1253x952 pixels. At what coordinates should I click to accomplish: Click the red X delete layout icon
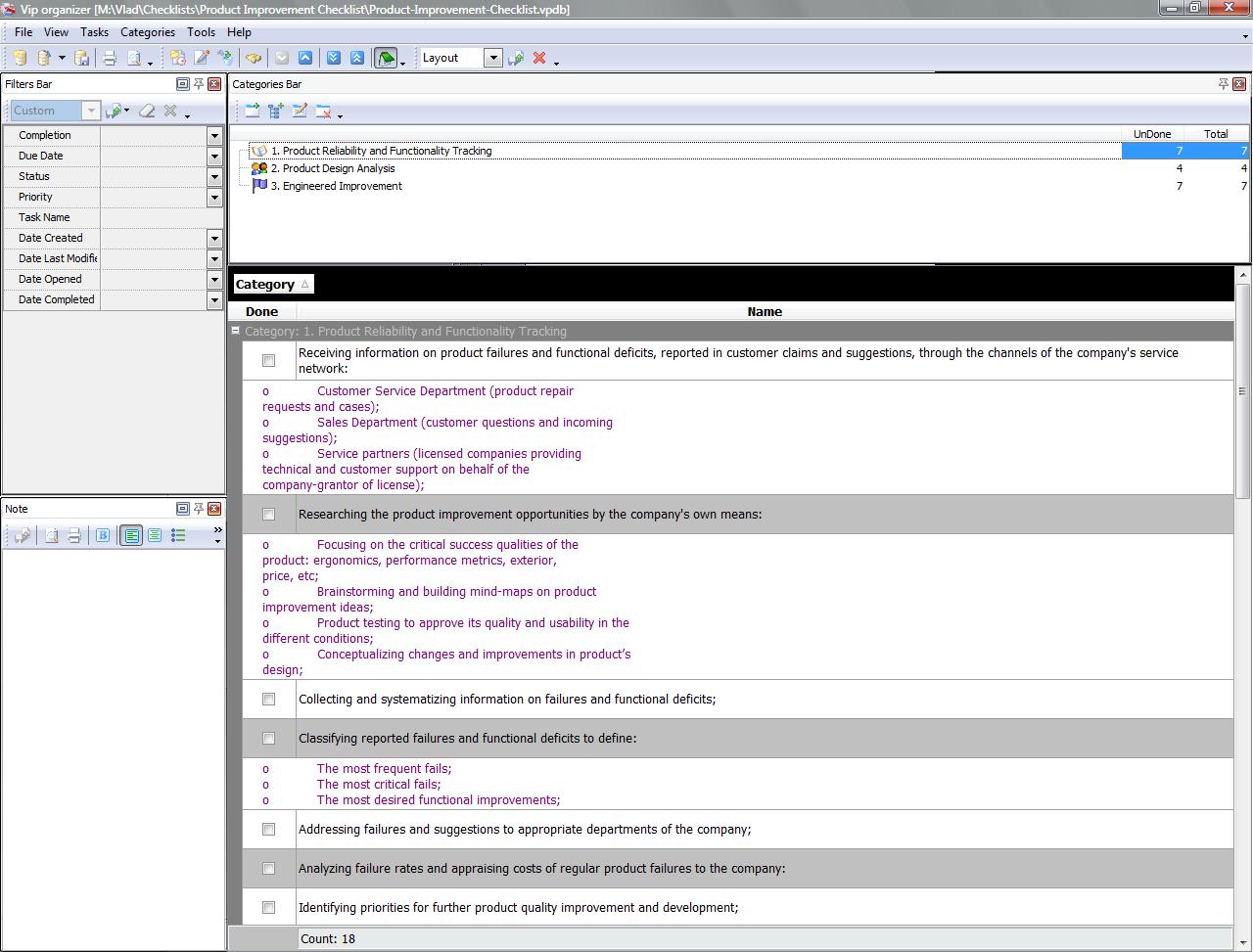(x=538, y=59)
